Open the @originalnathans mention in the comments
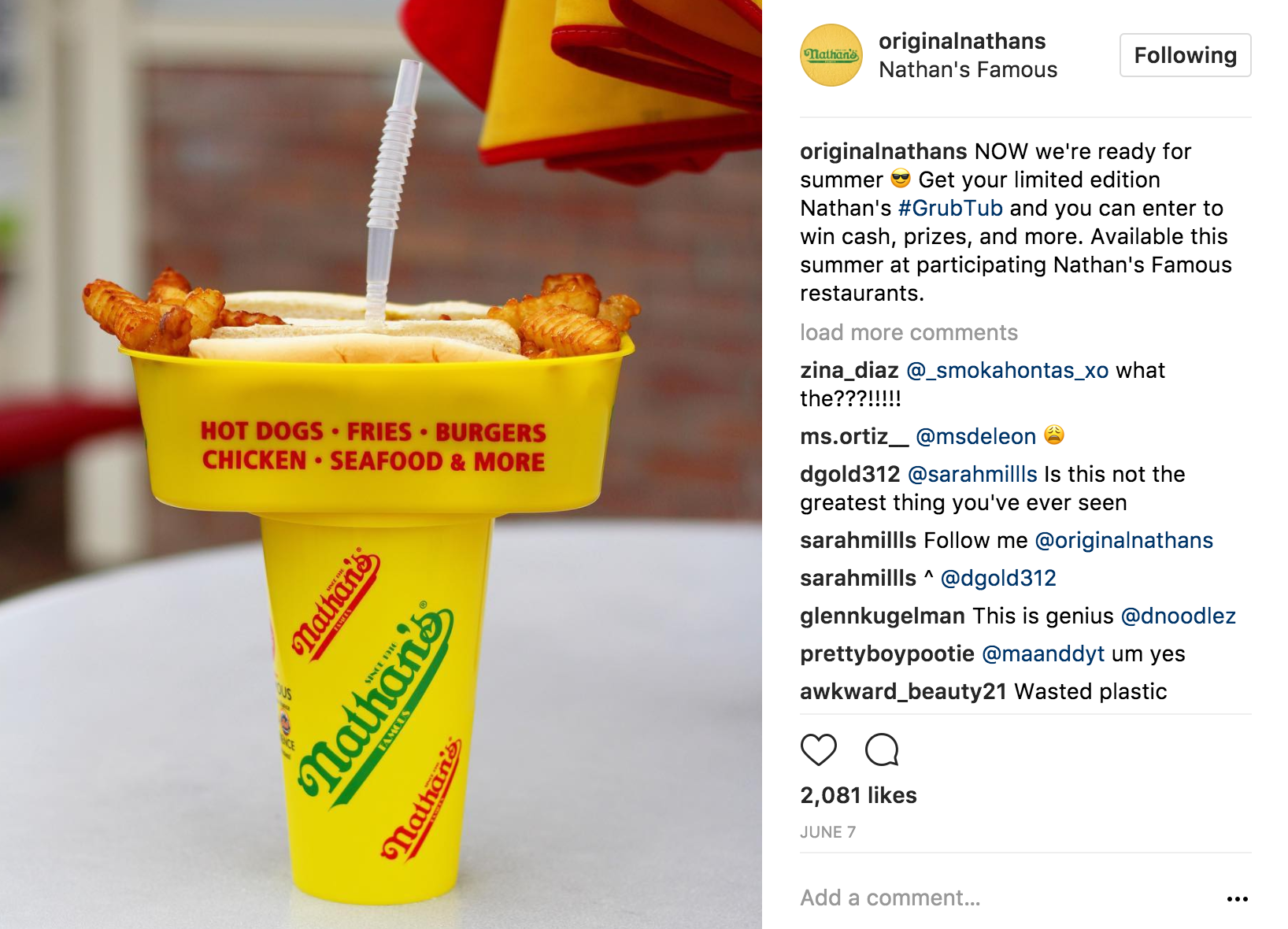This screenshot has height=929, width=1288. coord(1123,540)
